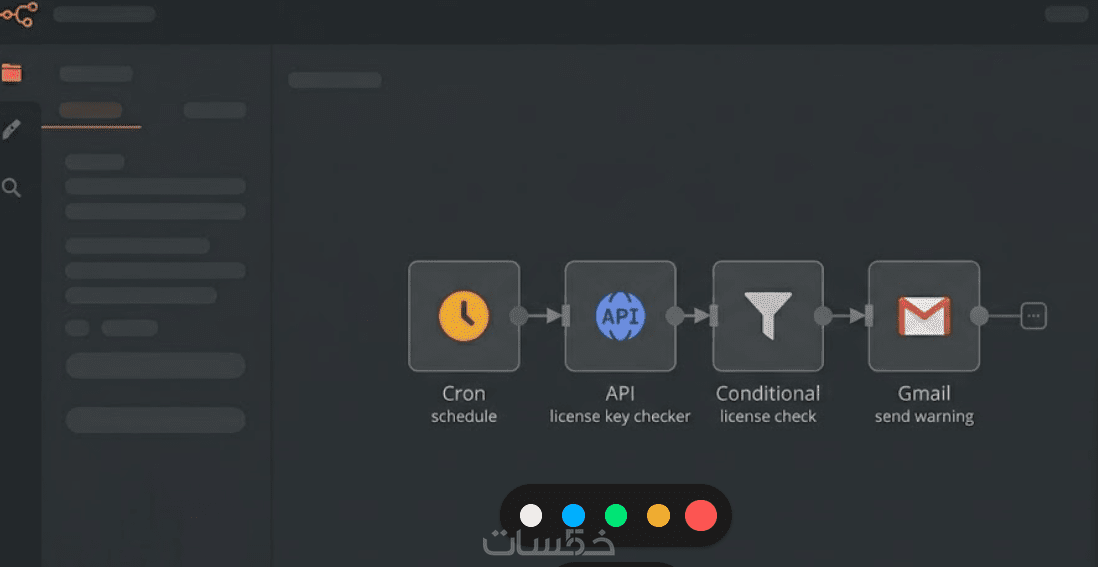Open the search magnifier in sidebar

12,187
